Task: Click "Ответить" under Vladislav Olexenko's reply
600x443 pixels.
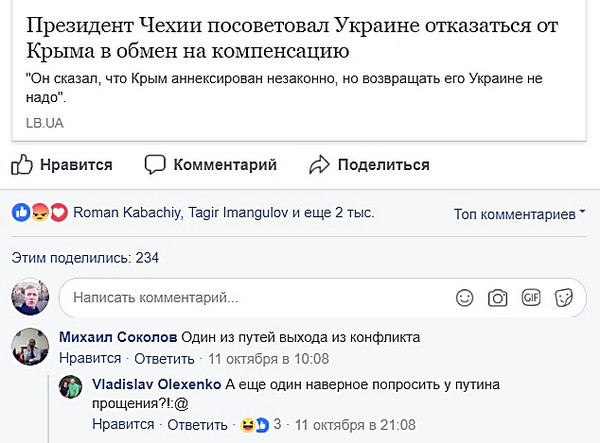Action: point(198,425)
